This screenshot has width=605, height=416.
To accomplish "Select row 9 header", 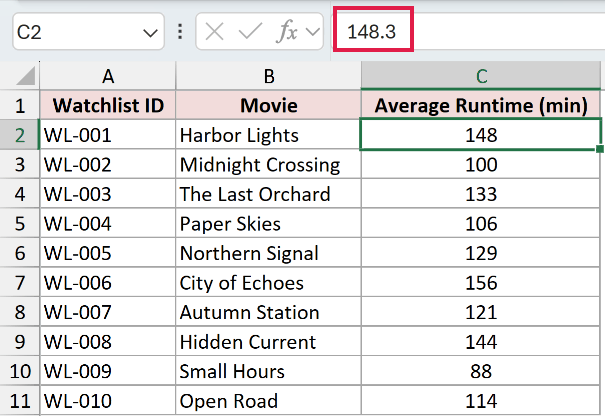I will [20, 342].
